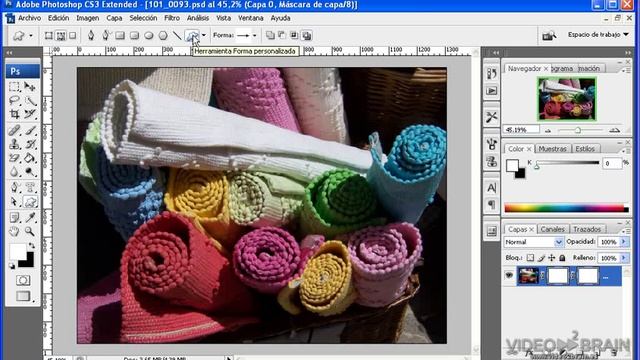Enable Exclude overlapping path areas option
Image resolution: width=640 pixels, height=360 pixels.
tap(306, 36)
